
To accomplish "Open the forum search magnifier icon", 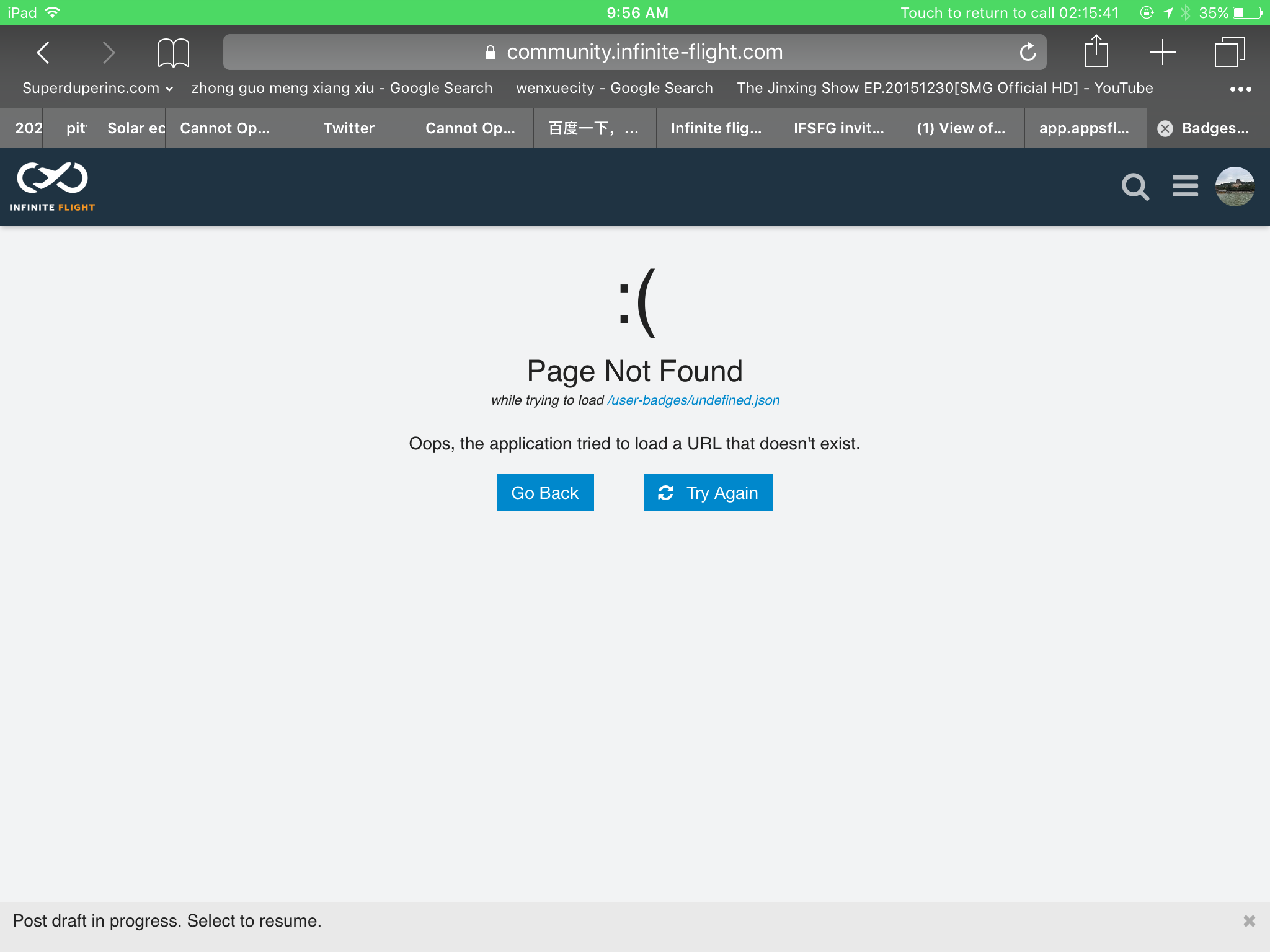I will coord(1135,187).
